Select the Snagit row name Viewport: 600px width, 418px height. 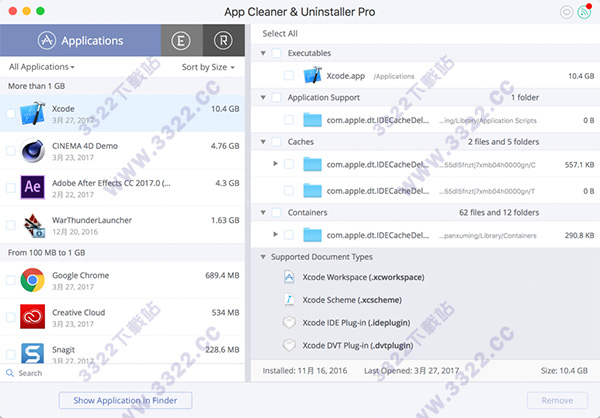tap(64, 350)
